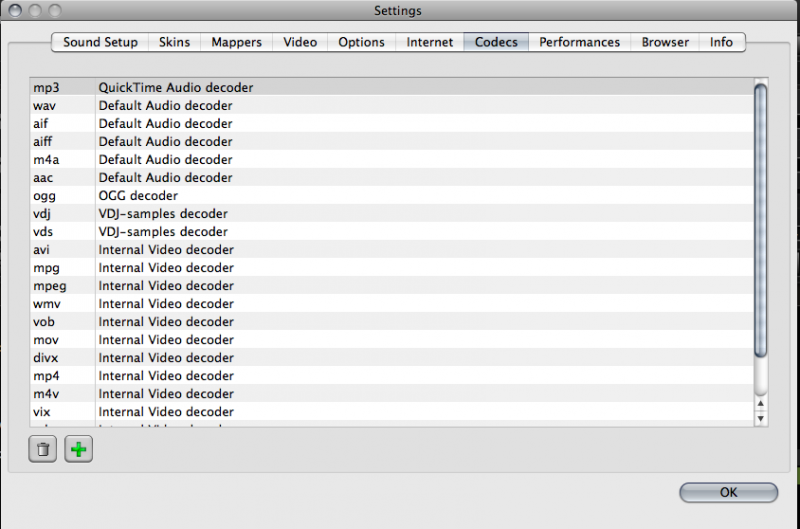Screen dimensions: 800x529
Task: Select the wmv Internal Video decoder row
Action: (x=390, y=304)
